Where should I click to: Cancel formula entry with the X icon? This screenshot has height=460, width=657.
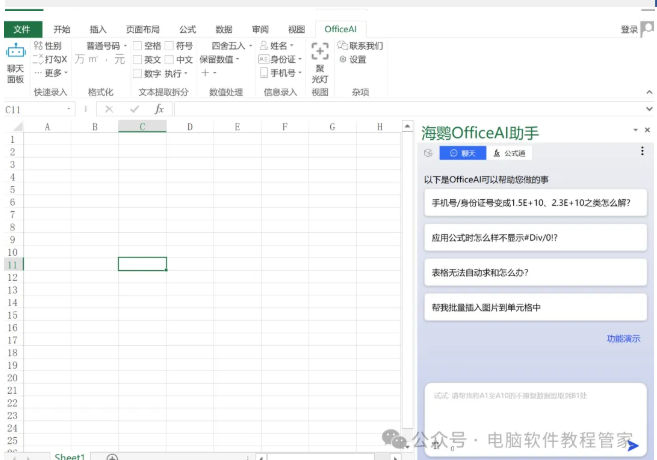pos(109,109)
